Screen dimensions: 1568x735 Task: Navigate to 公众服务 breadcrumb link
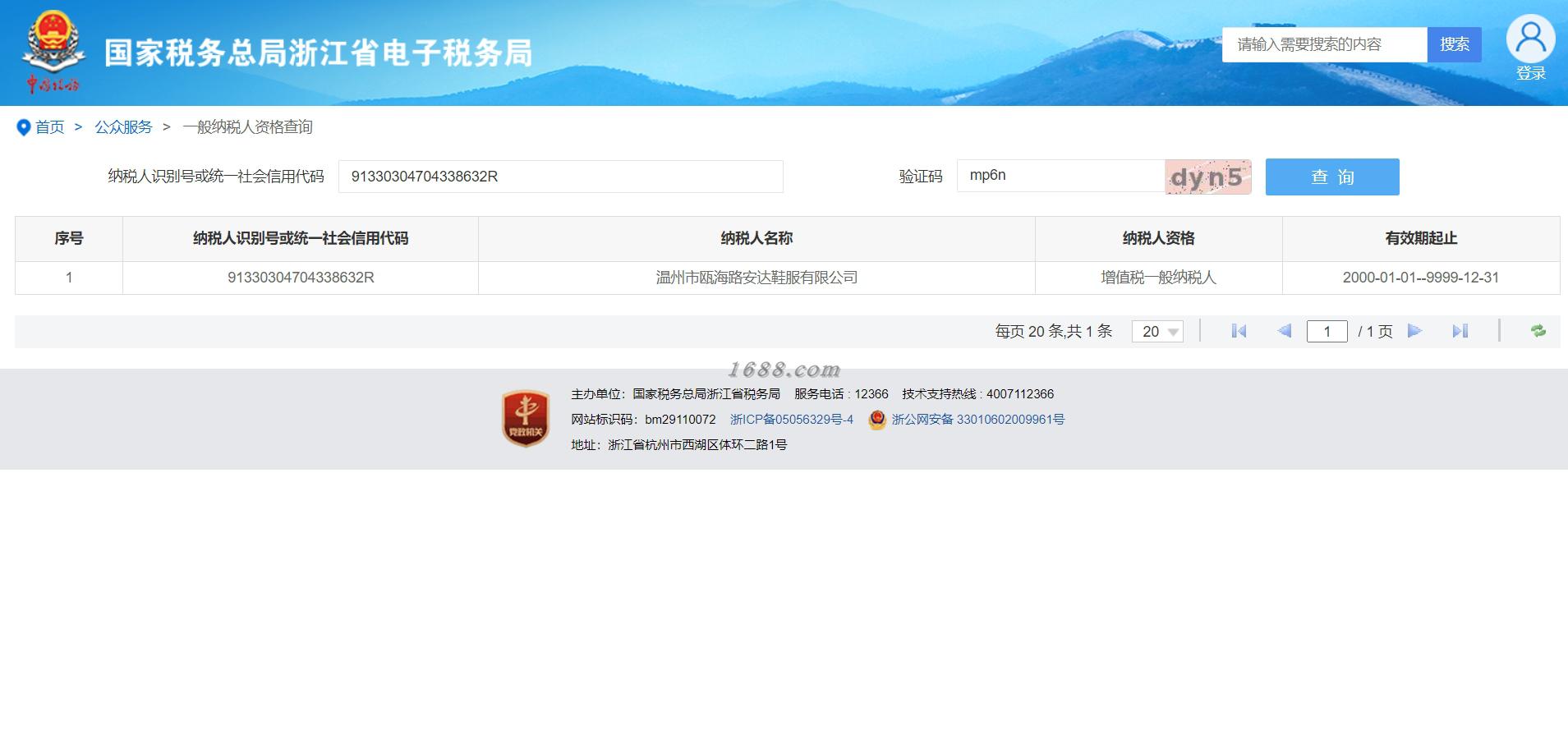point(123,127)
